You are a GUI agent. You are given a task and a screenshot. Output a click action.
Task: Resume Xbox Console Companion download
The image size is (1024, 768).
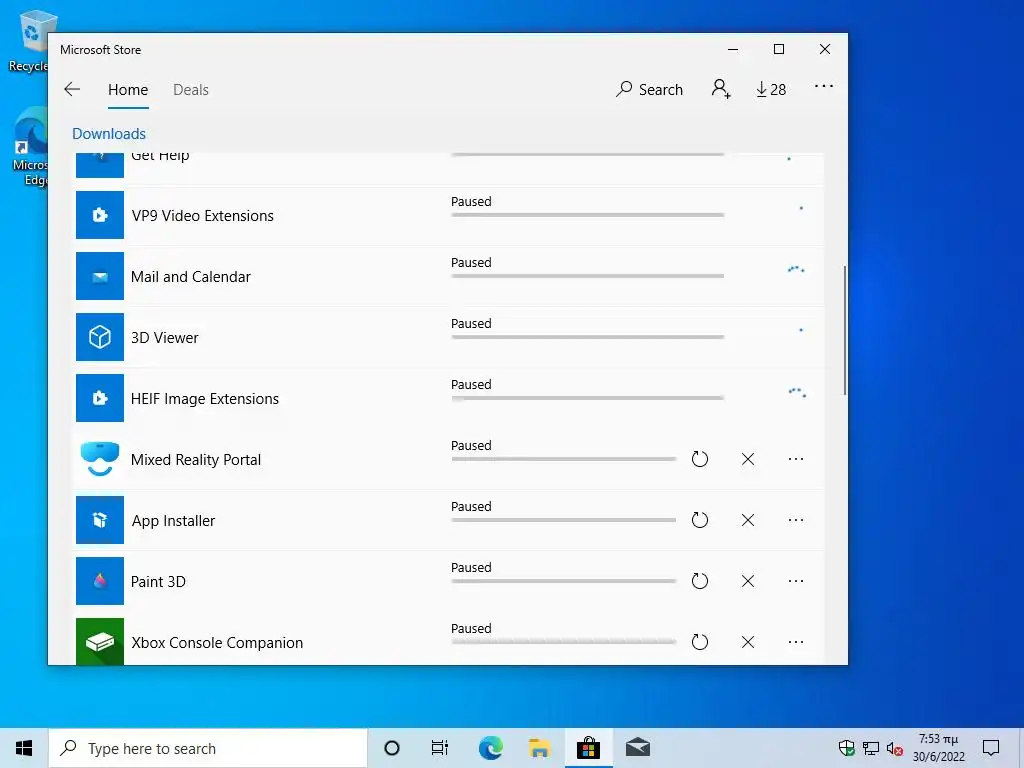pyautogui.click(x=699, y=642)
